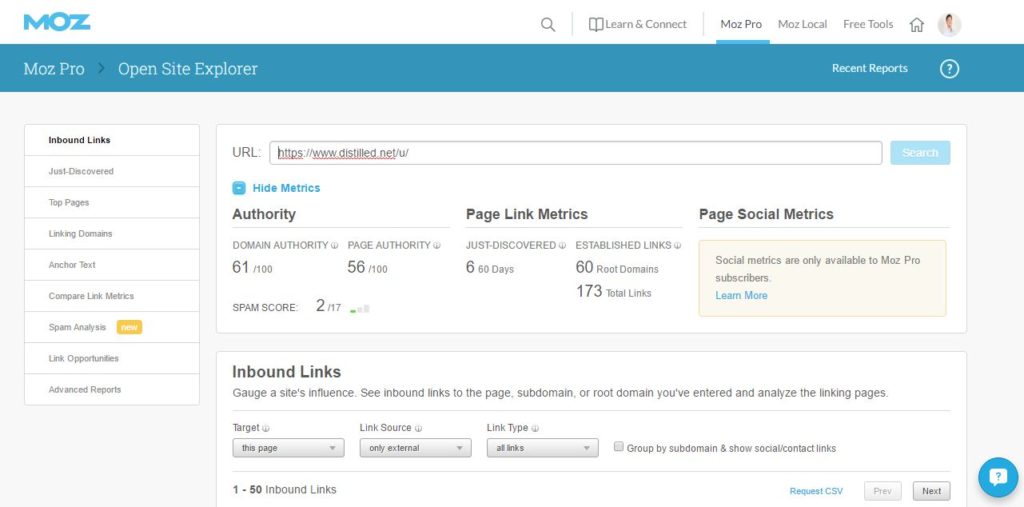This screenshot has height=507, width=1024.
Task: Click the '6 60 Days' just-discovered value
Action: 490,268
